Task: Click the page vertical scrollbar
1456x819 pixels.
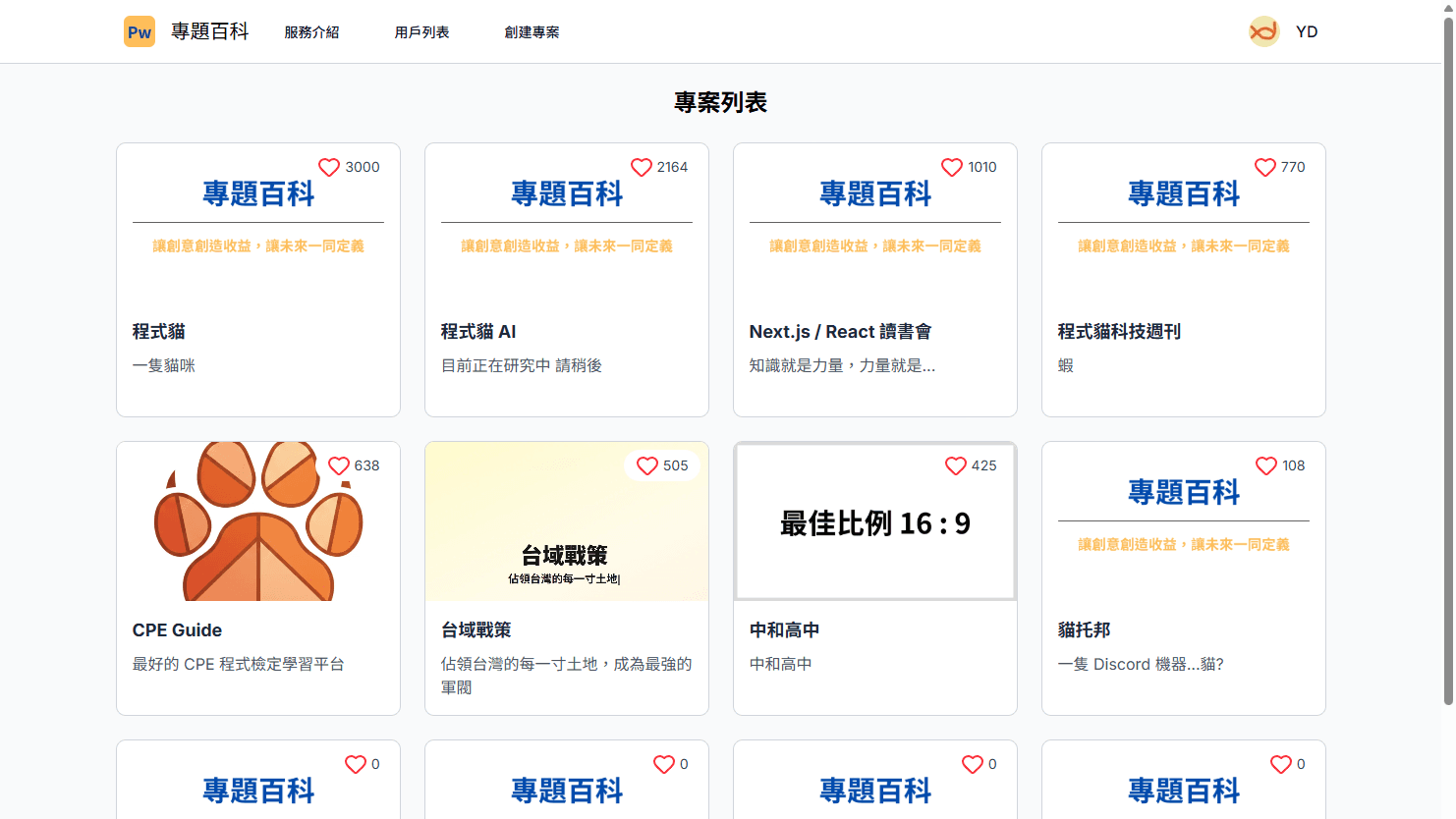Action: (1448, 363)
